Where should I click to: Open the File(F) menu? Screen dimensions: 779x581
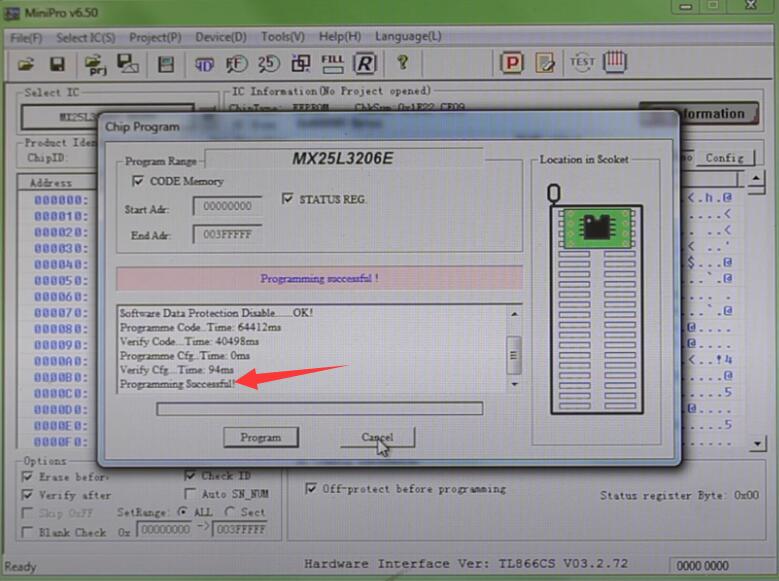point(26,38)
